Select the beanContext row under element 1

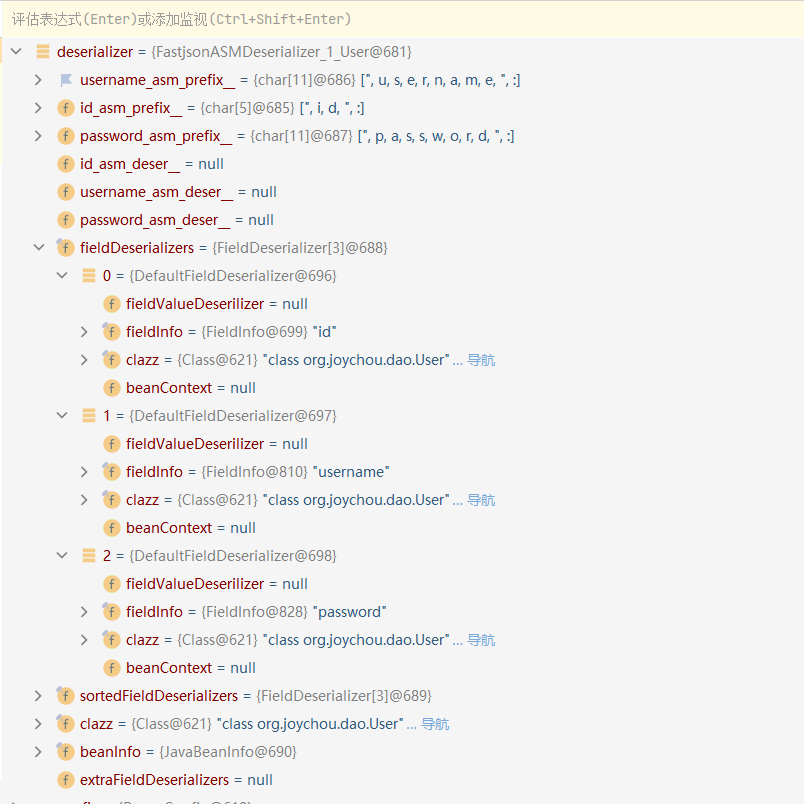[x=190, y=528]
